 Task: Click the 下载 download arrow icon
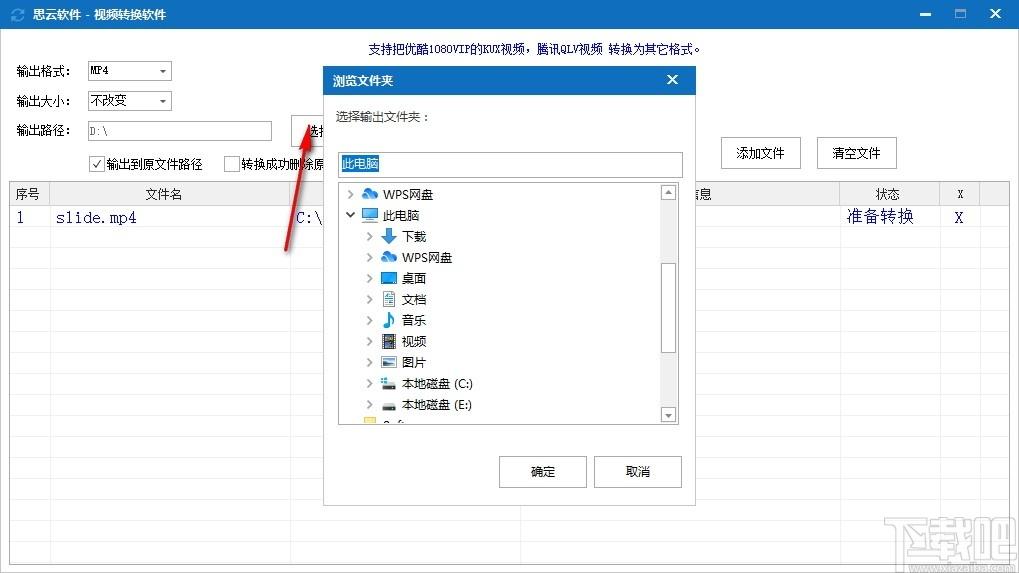(389, 236)
